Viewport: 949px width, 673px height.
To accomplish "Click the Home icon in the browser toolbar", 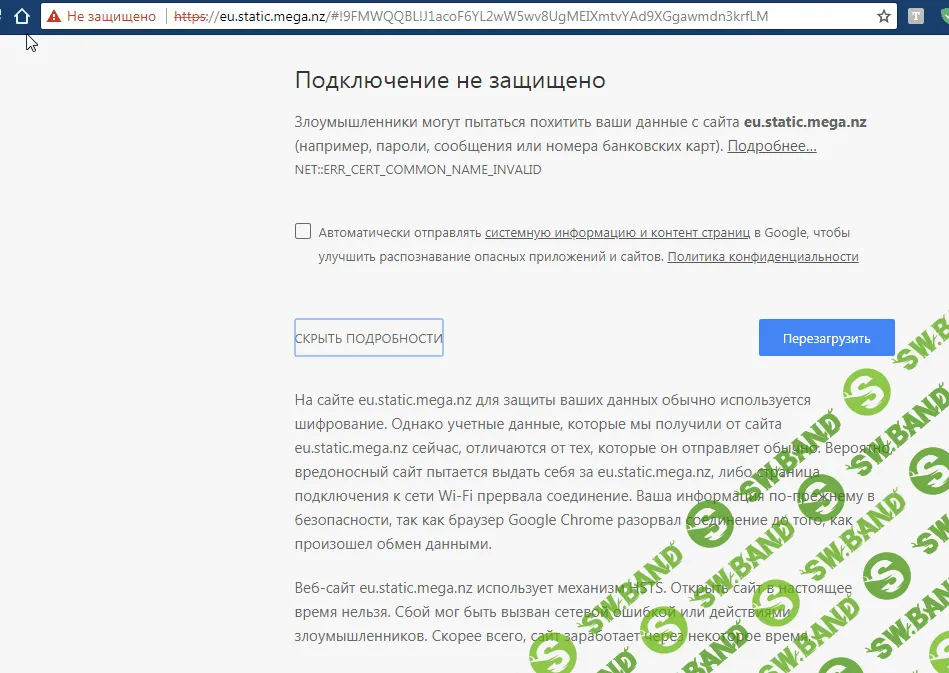I will pyautogui.click(x=22, y=16).
